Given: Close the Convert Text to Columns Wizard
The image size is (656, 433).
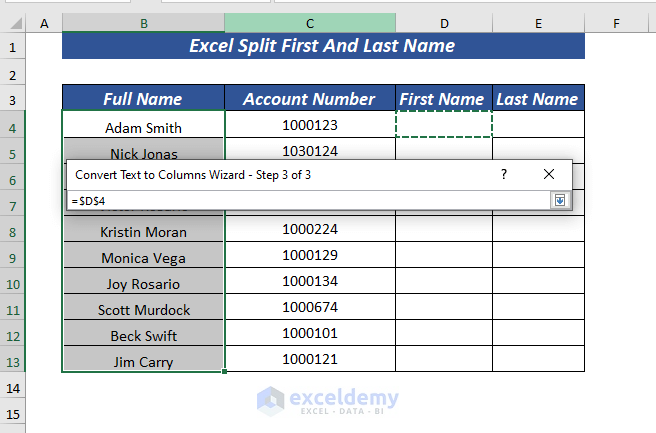Looking at the screenshot, I should (x=548, y=174).
